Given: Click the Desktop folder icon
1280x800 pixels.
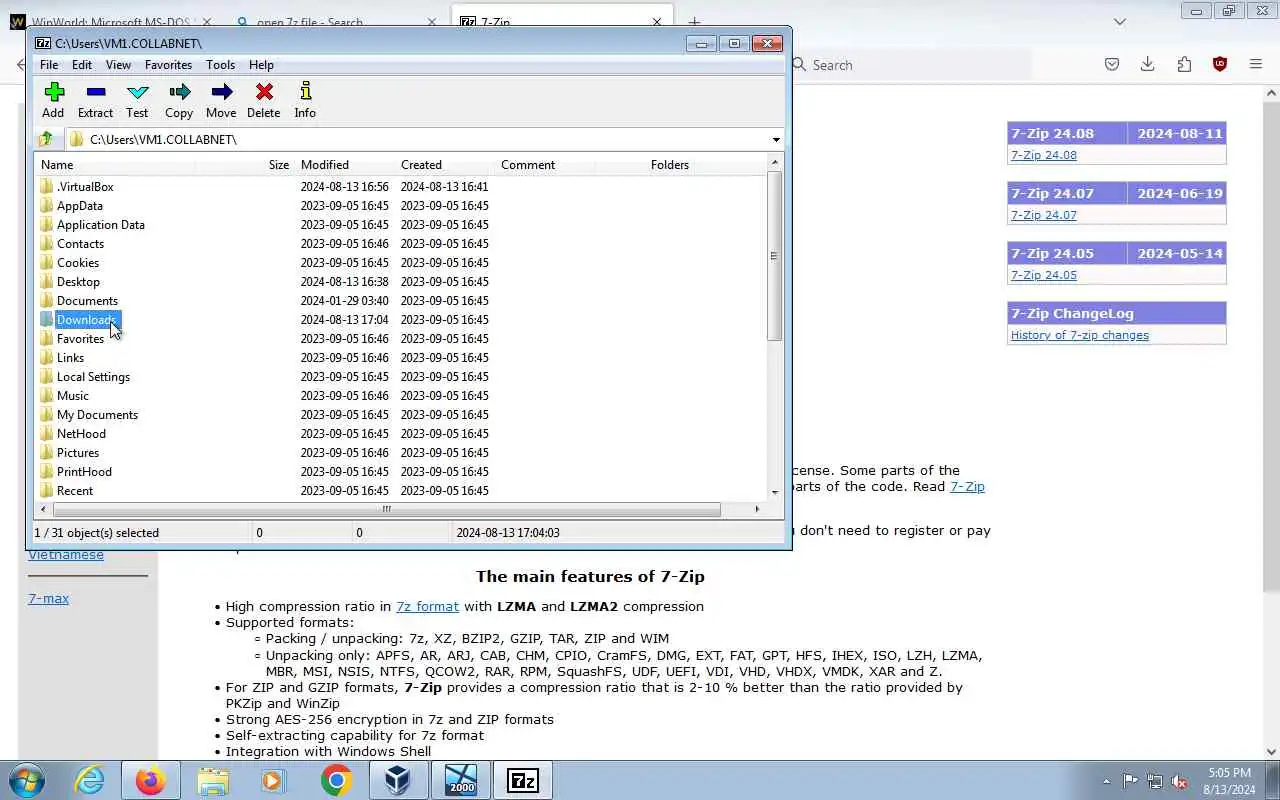Looking at the screenshot, I should pos(46,281).
